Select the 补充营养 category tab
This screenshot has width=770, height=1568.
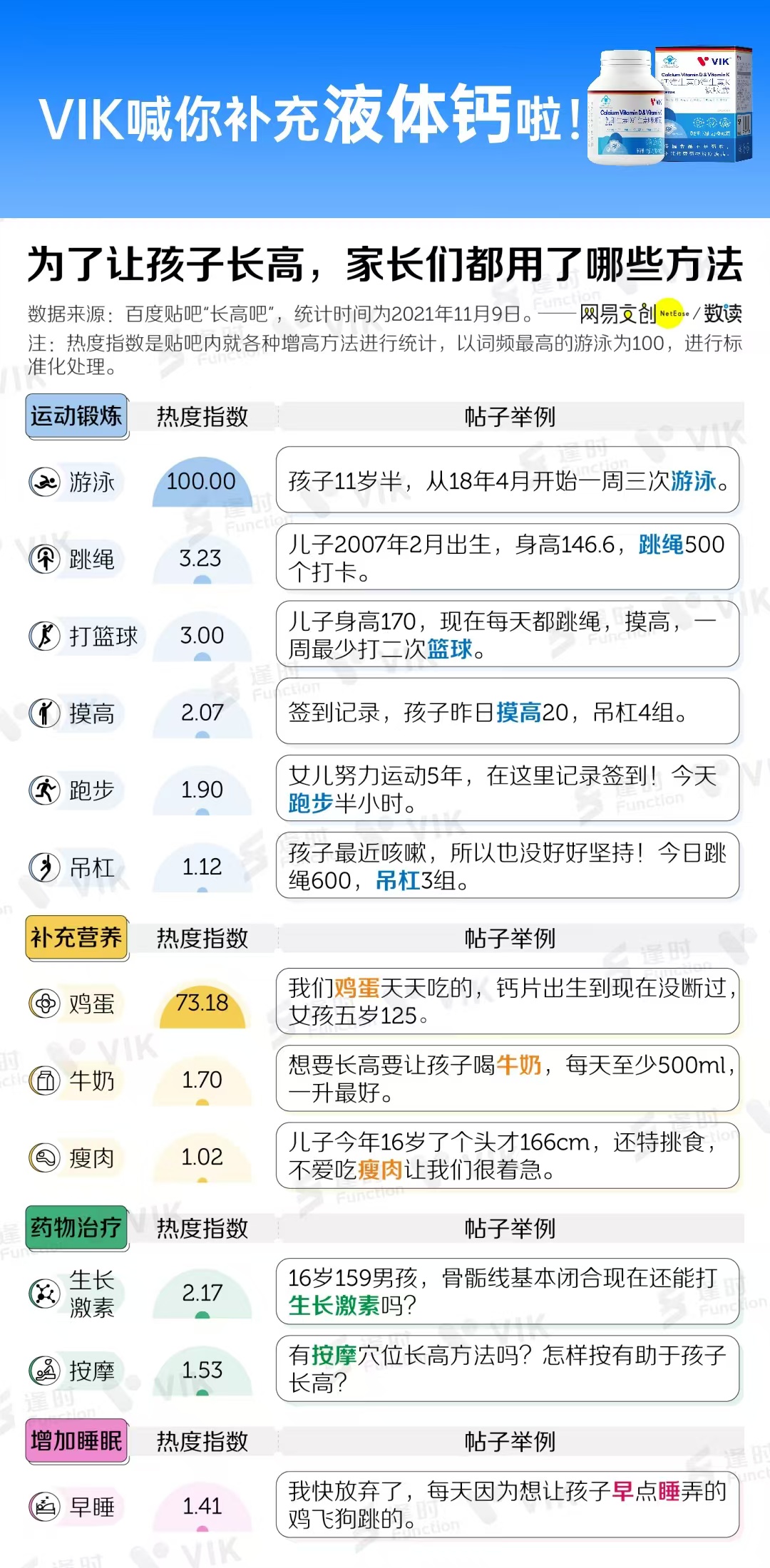pyautogui.click(x=77, y=938)
